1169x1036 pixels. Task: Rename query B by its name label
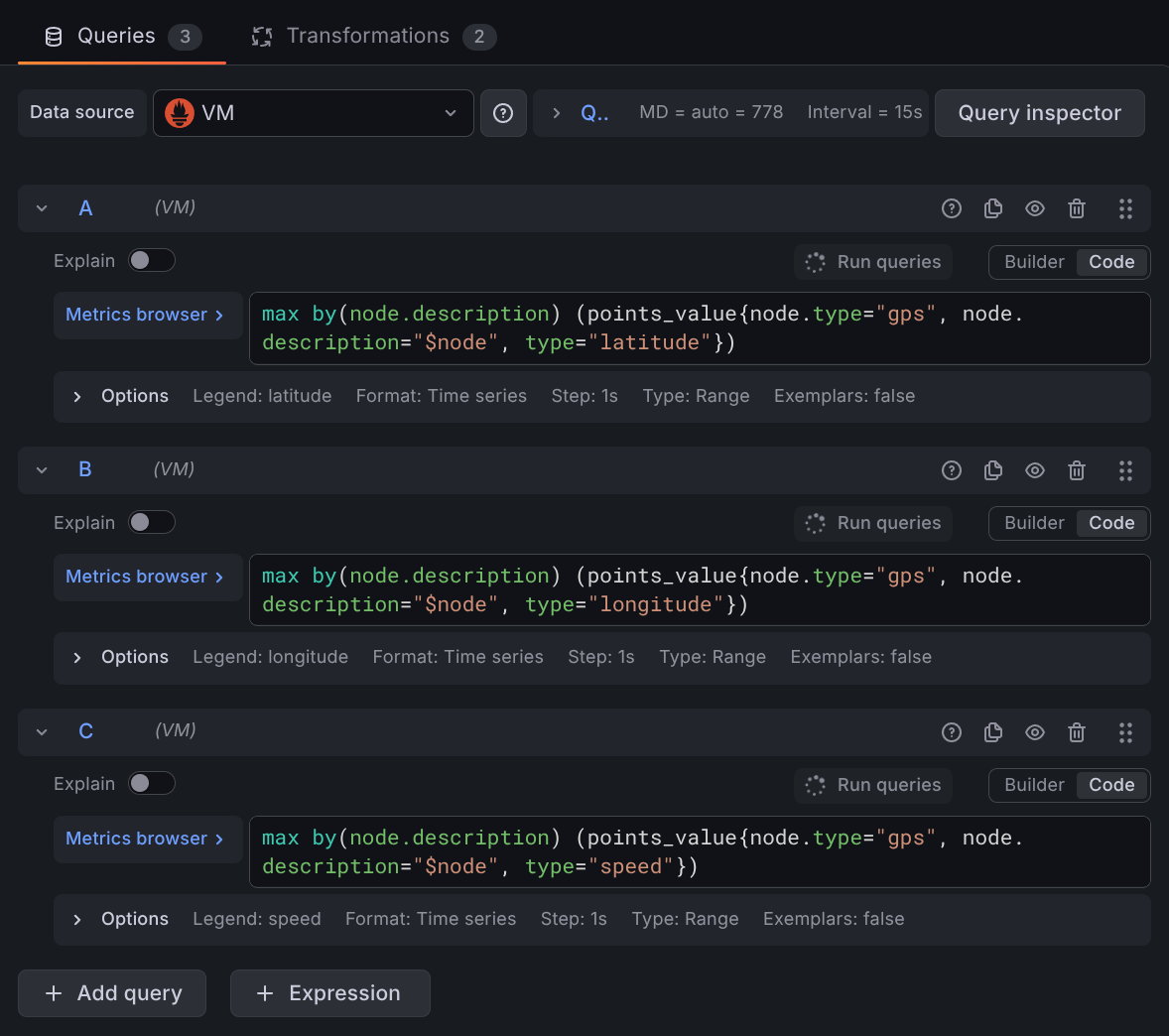[85, 469]
